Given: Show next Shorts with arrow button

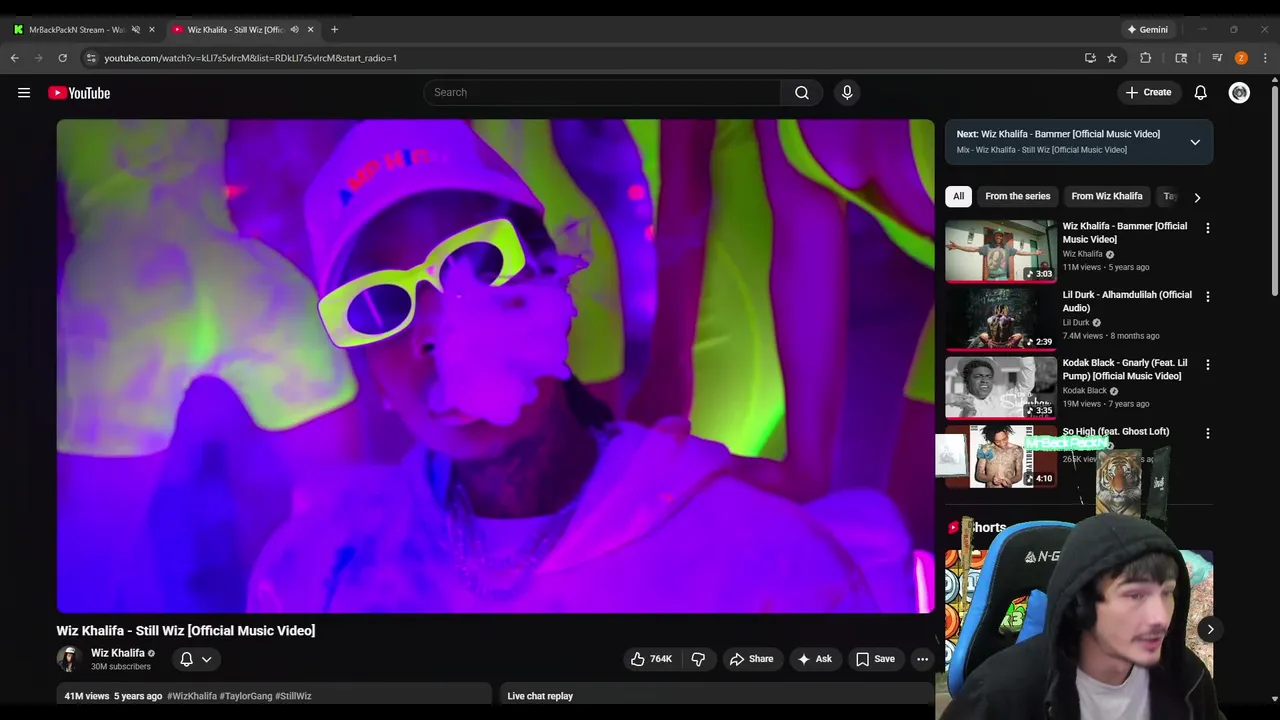Looking at the screenshot, I should (x=1210, y=630).
